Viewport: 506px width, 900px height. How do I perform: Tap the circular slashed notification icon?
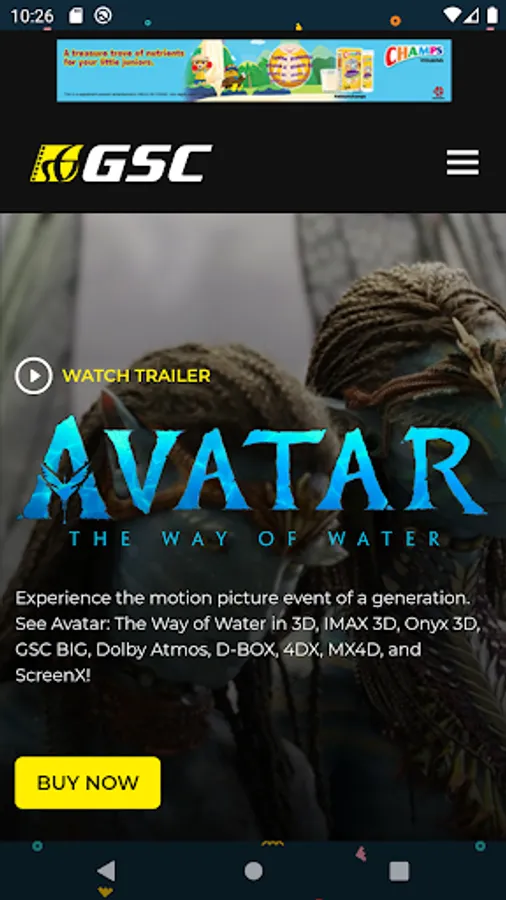point(103,16)
